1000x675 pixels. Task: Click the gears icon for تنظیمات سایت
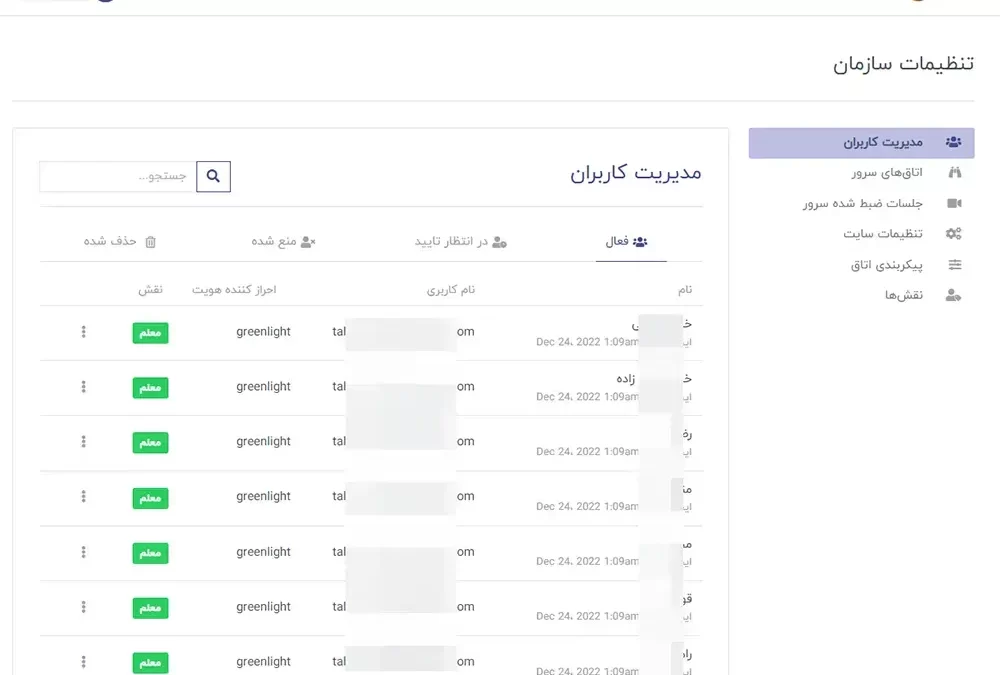pyautogui.click(x=954, y=234)
